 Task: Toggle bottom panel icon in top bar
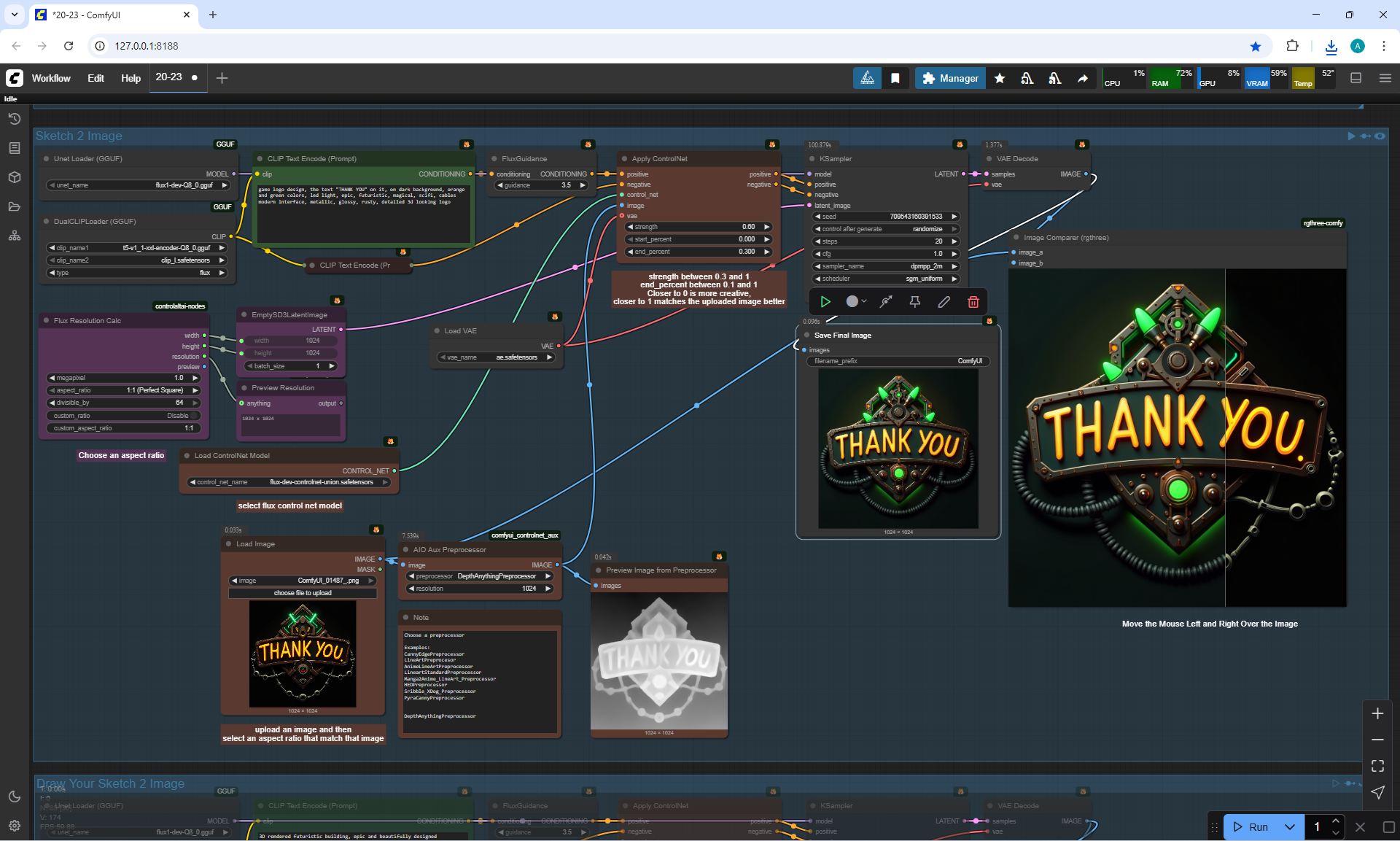(x=1356, y=78)
